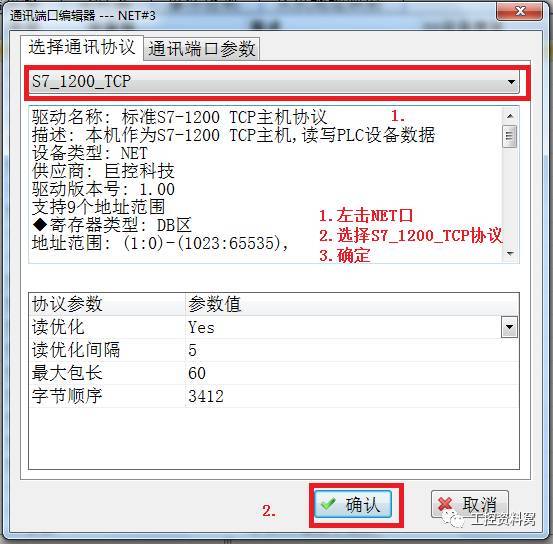Click the 驱动名称 line in driver description
553x544 pixels.
click(179, 117)
